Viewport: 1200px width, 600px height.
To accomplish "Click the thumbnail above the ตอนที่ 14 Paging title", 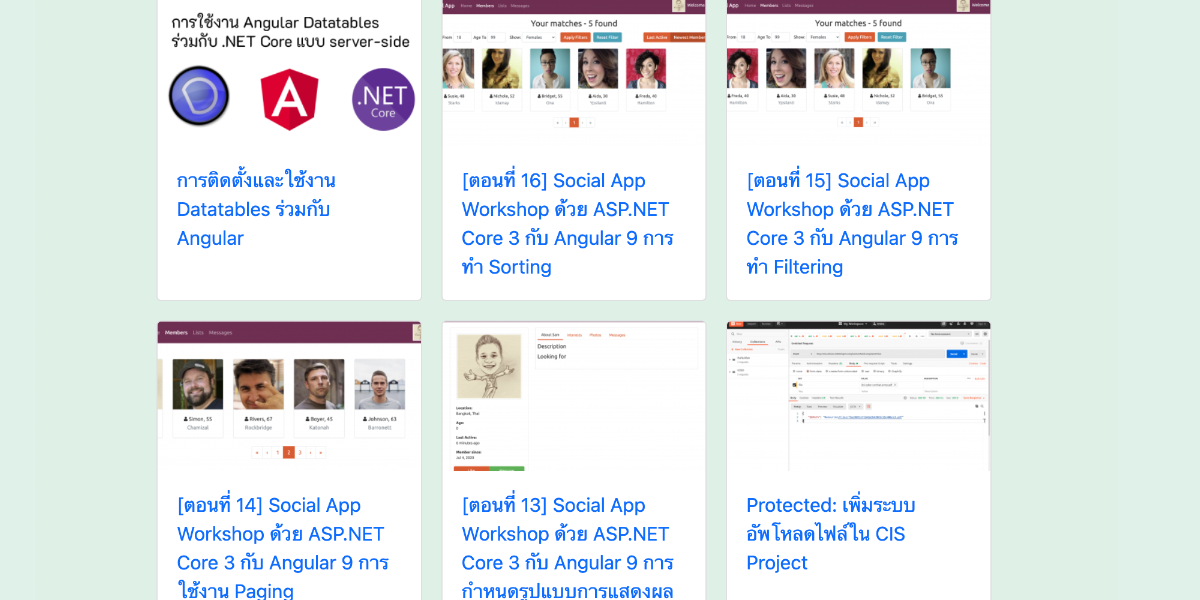I will [289, 396].
